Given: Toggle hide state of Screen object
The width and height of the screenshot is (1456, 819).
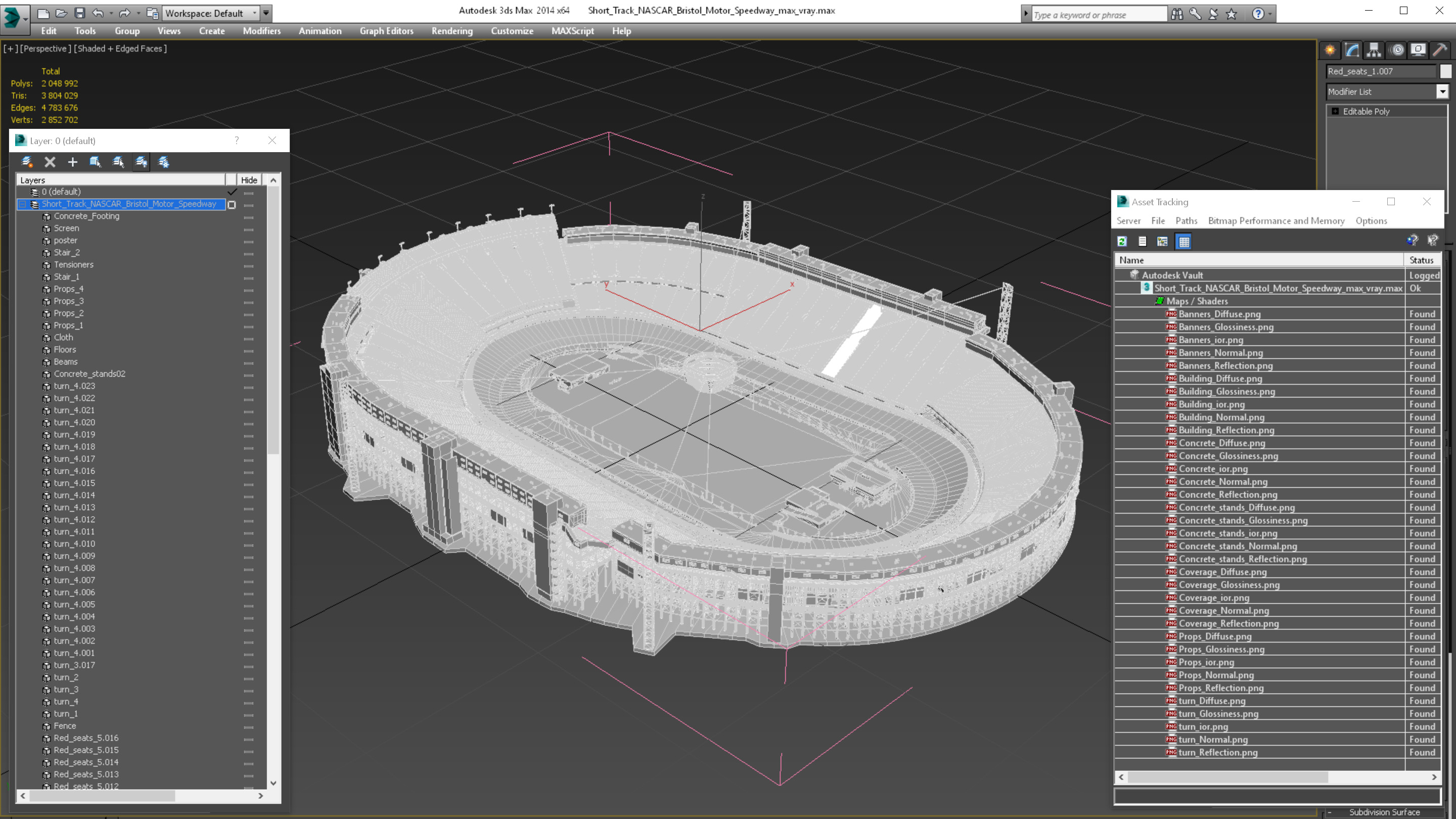Looking at the screenshot, I should click(249, 229).
